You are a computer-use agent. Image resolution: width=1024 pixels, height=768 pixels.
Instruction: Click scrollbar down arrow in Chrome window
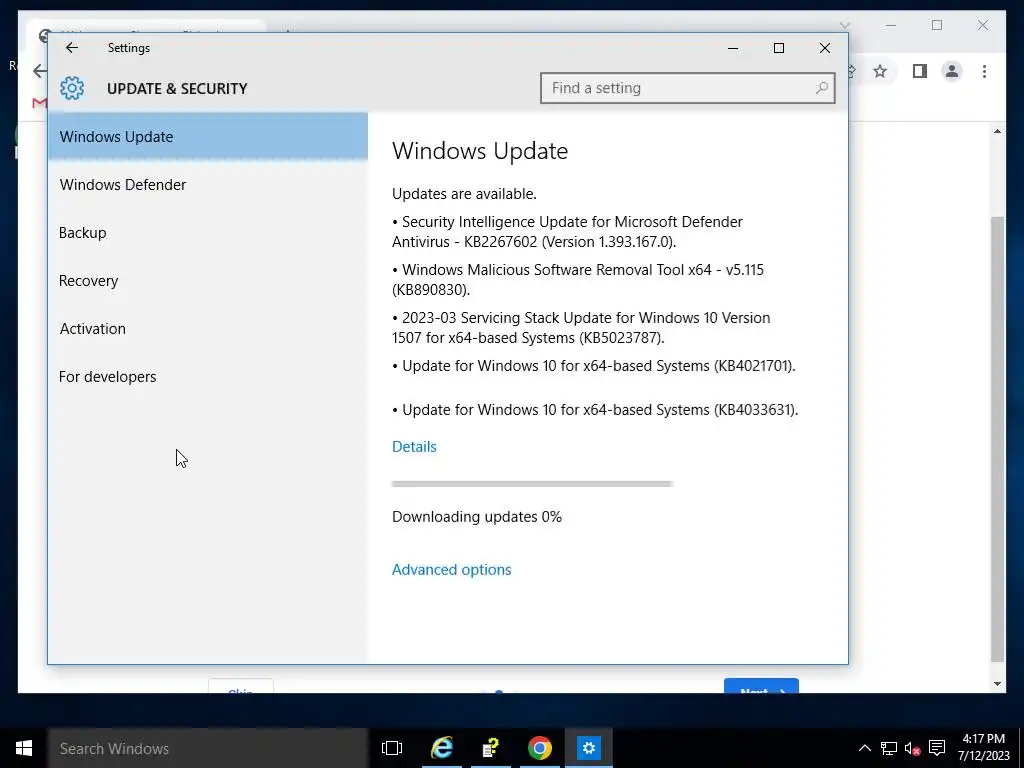coord(997,684)
